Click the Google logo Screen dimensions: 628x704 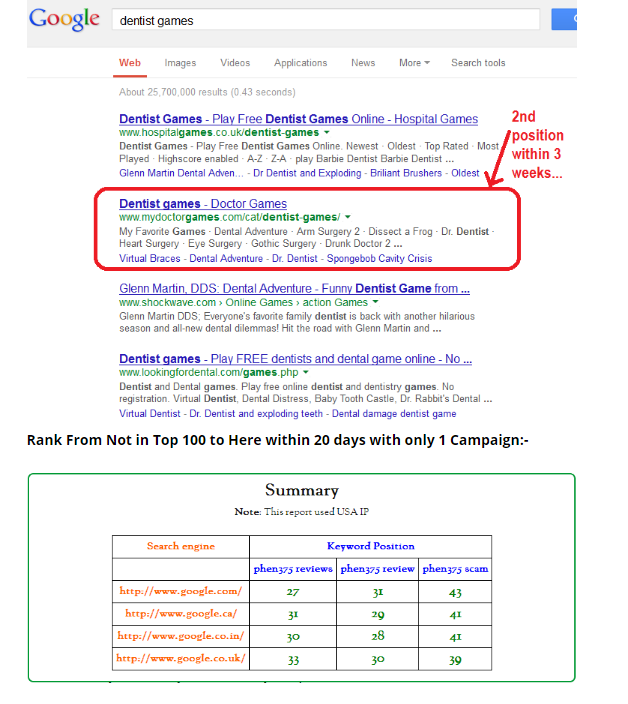[x=64, y=19]
